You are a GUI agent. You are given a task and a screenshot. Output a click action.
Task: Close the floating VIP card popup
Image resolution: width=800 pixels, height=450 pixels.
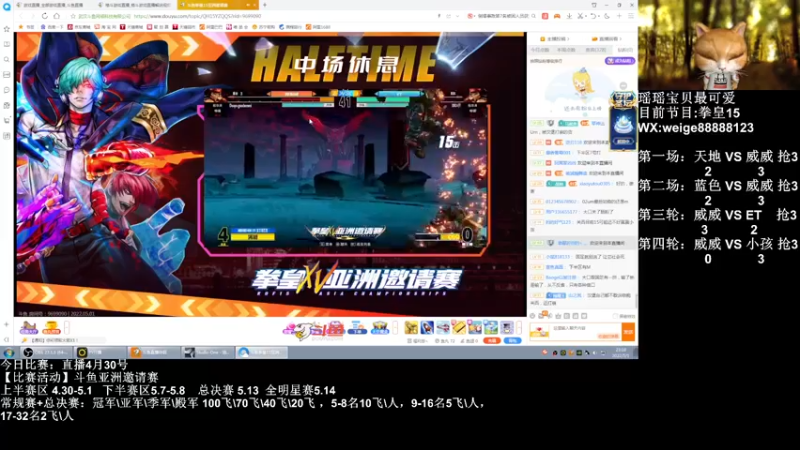pyautogui.click(x=623, y=86)
